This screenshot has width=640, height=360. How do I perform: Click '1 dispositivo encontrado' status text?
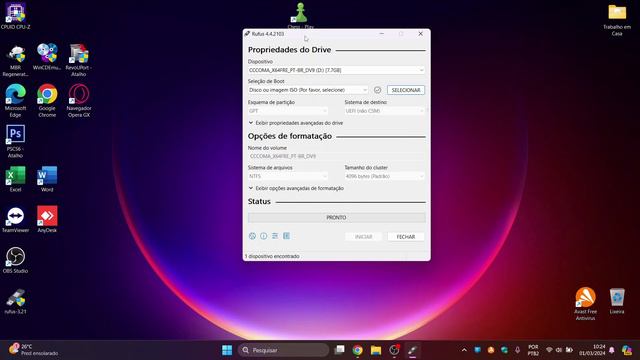tap(272, 256)
